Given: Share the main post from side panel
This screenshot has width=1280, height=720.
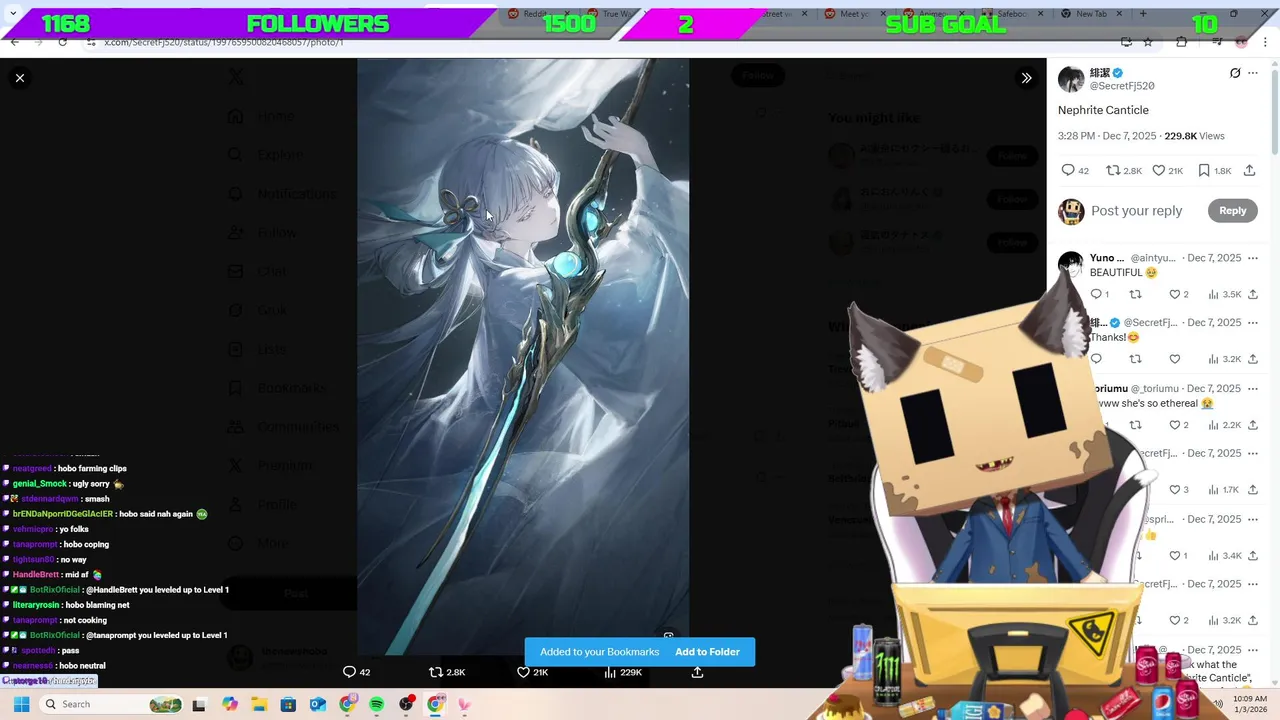Looking at the screenshot, I should (x=1250, y=171).
